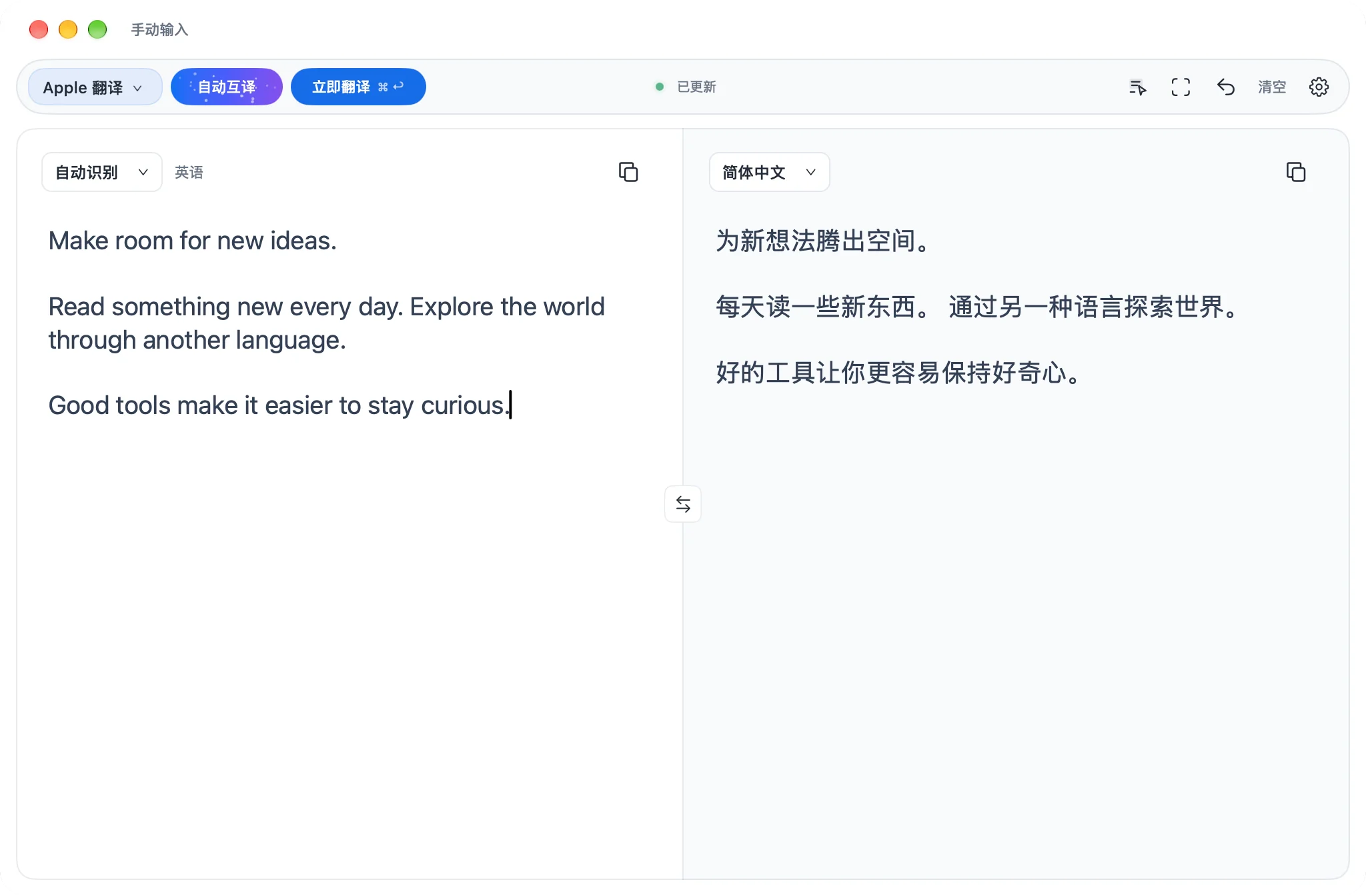Open the 简体中文 target language dropdown
Image resolution: width=1366 pixels, height=896 pixels.
point(769,173)
